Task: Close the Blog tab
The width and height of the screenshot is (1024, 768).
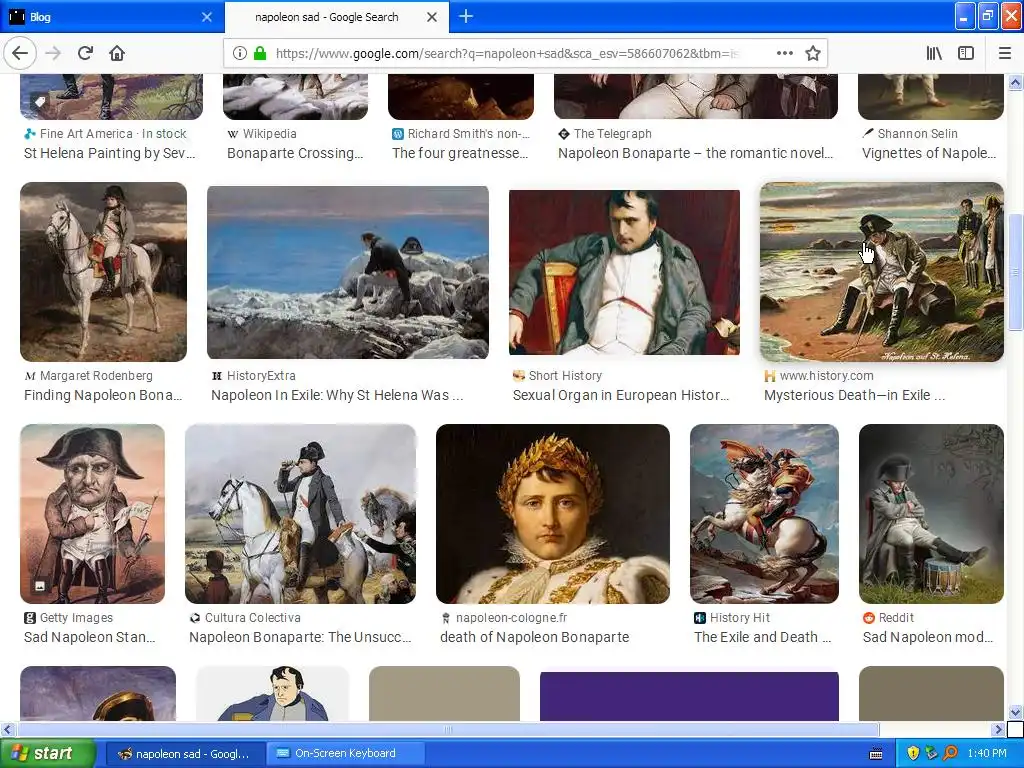Action: (x=206, y=17)
